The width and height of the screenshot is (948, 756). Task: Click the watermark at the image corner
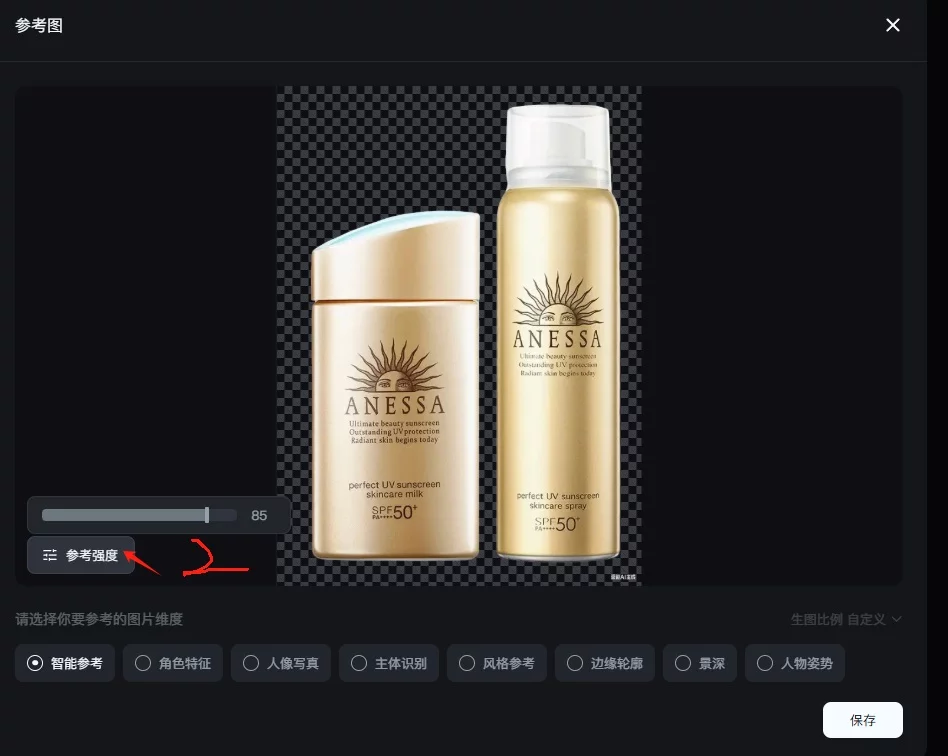coord(624,576)
